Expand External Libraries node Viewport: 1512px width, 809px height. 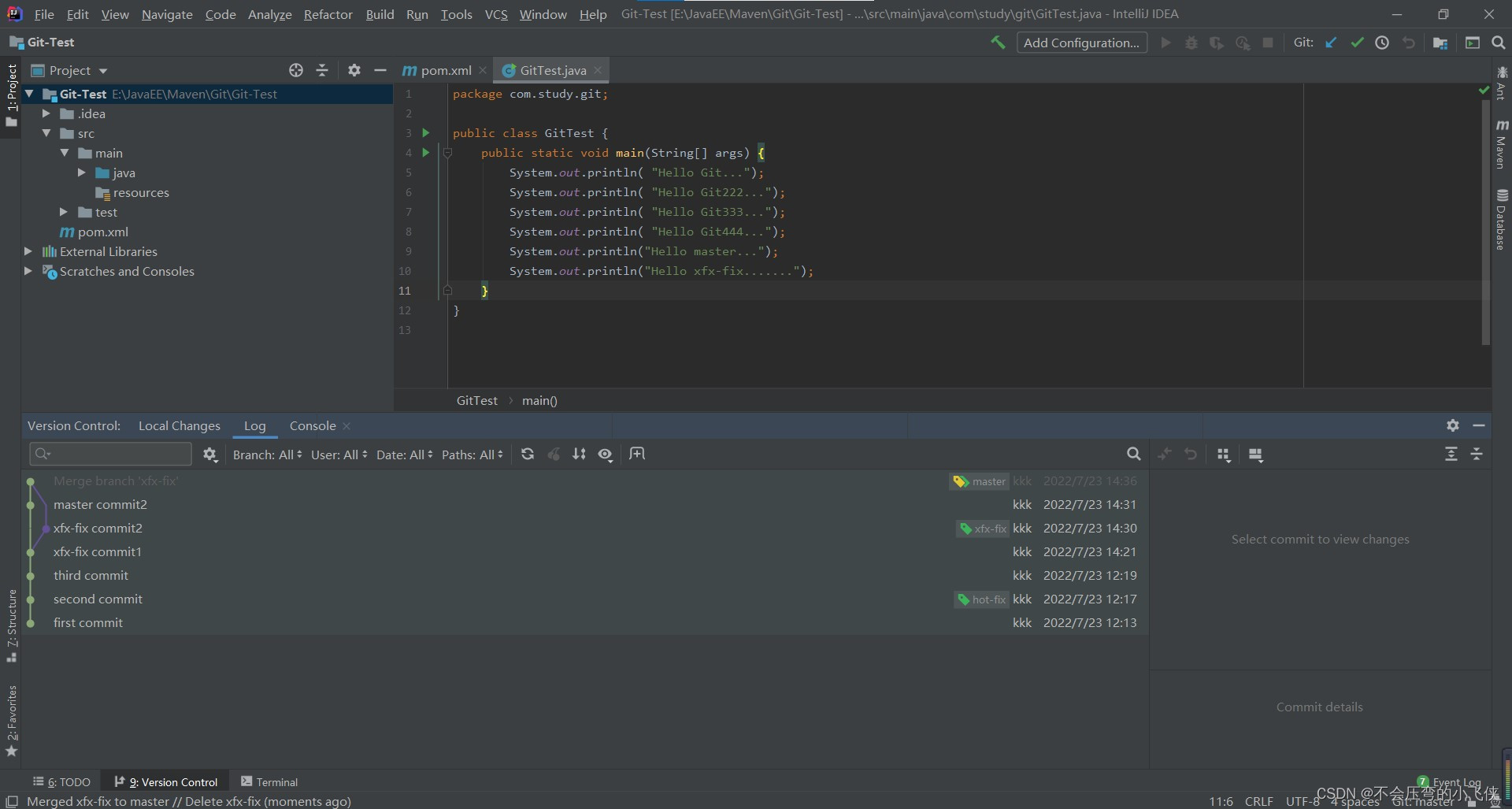(28, 251)
